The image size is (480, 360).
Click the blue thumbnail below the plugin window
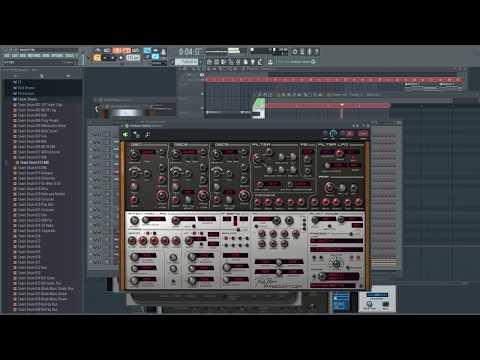point(341,302)
